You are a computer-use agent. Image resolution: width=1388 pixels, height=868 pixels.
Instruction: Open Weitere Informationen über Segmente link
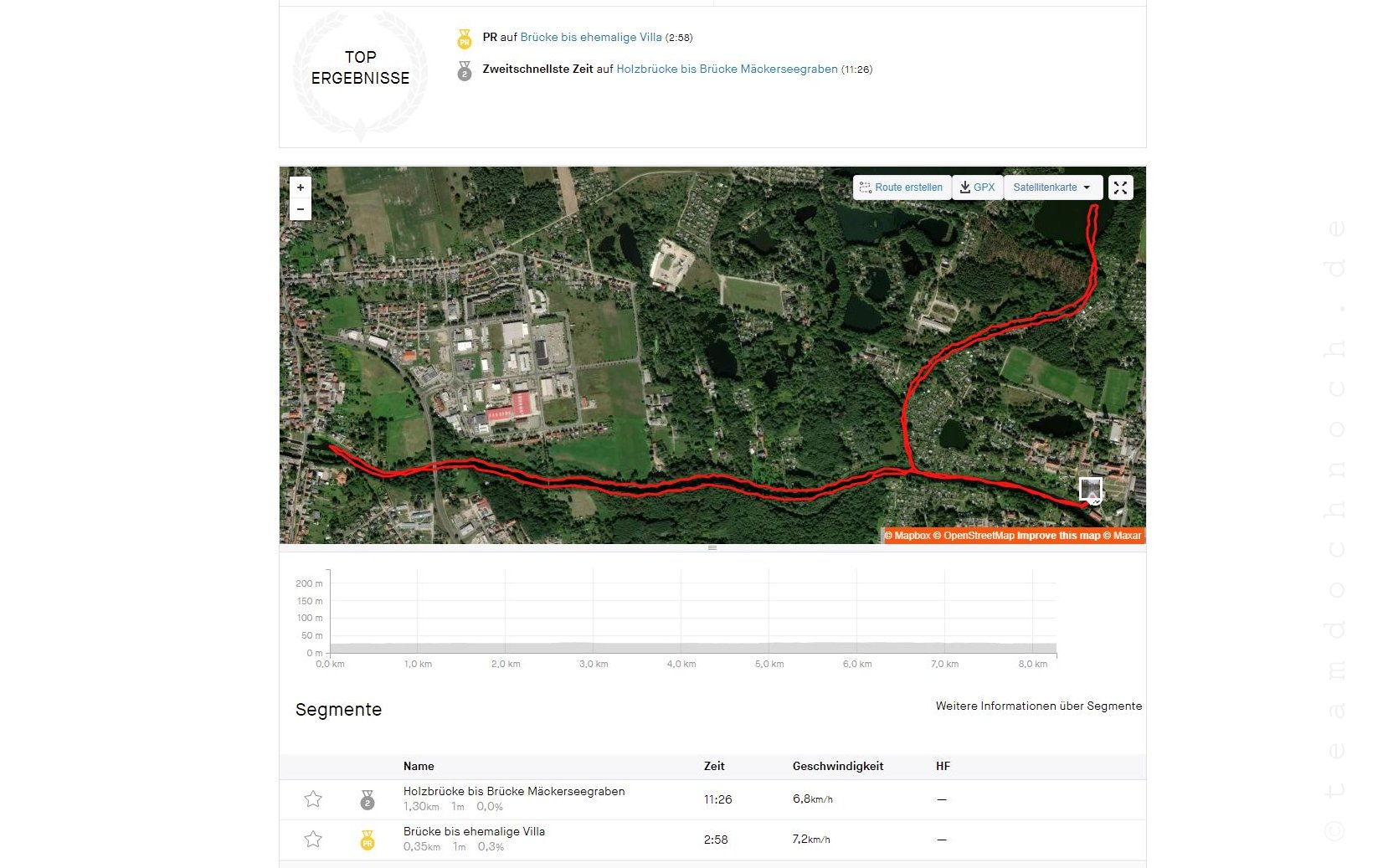pos(1038,706)
